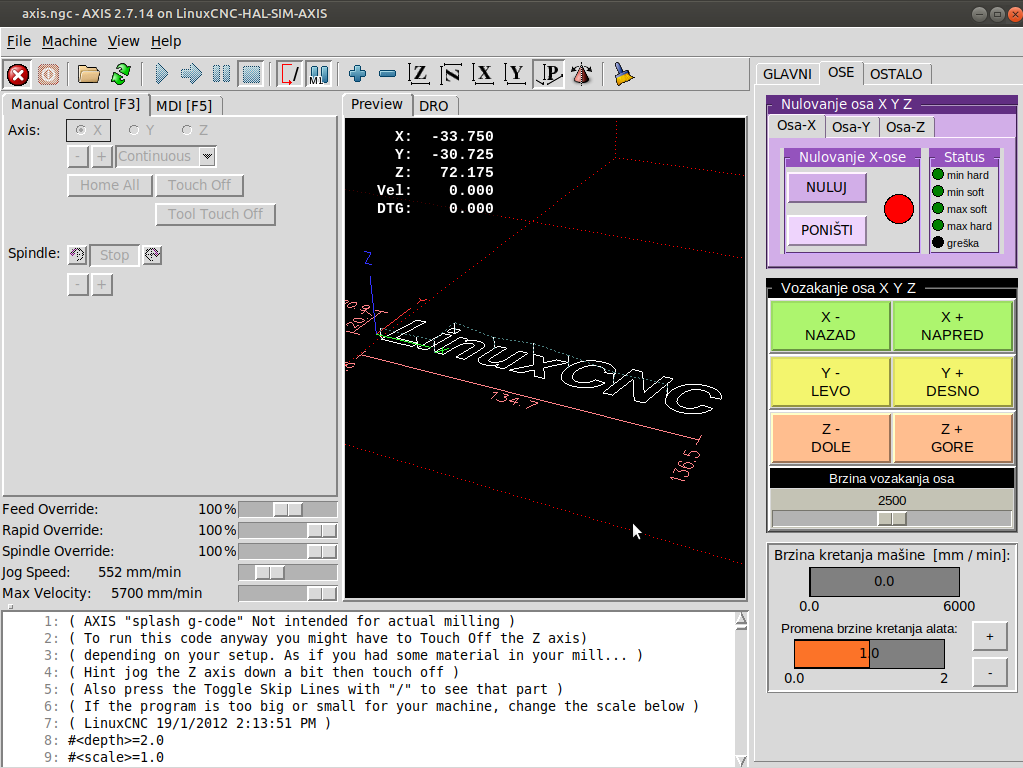This screenshot has height=768, width=1023.
Task: Toggle the optional pause M1 icon
Action: (x=319, y=74)
